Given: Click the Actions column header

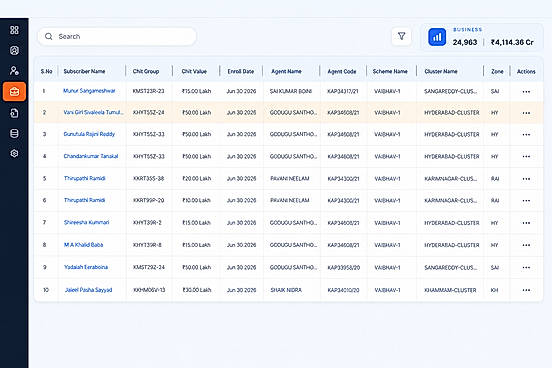Looking at the screenshot, I should [526, 71].
